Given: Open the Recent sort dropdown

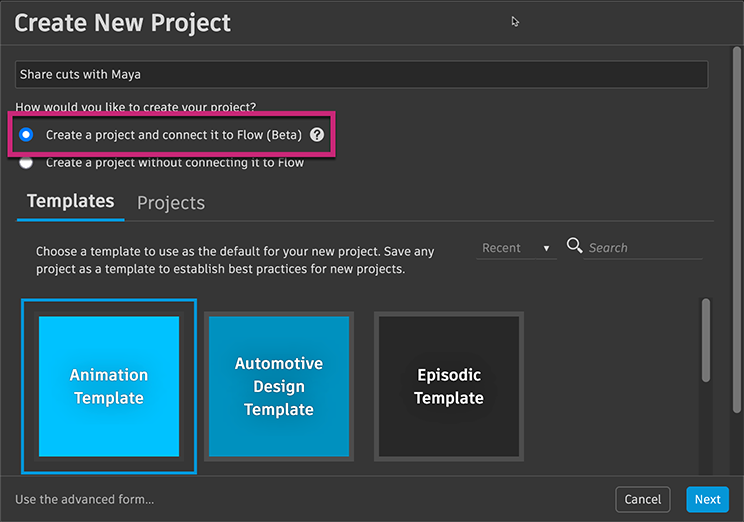Looking at the screenshot, I should coord(516,248).
